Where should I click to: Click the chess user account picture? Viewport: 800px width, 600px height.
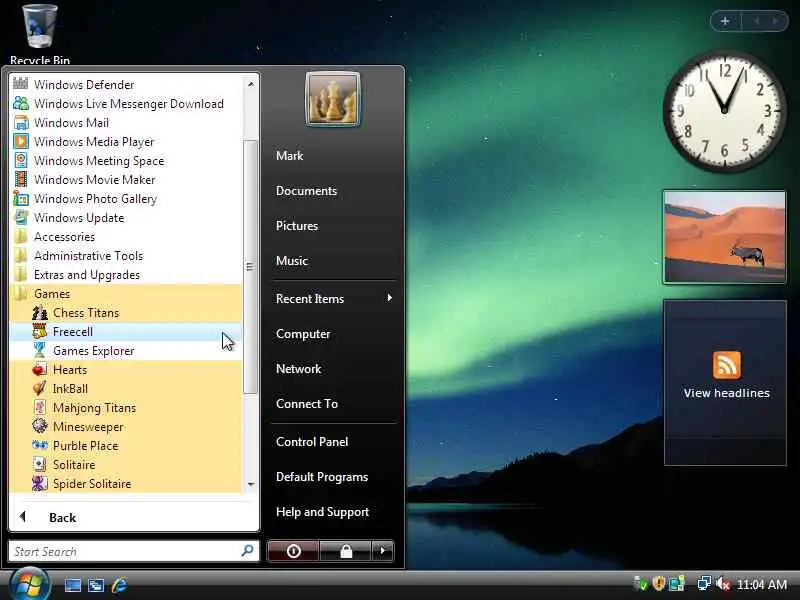[x=333, y=99]
